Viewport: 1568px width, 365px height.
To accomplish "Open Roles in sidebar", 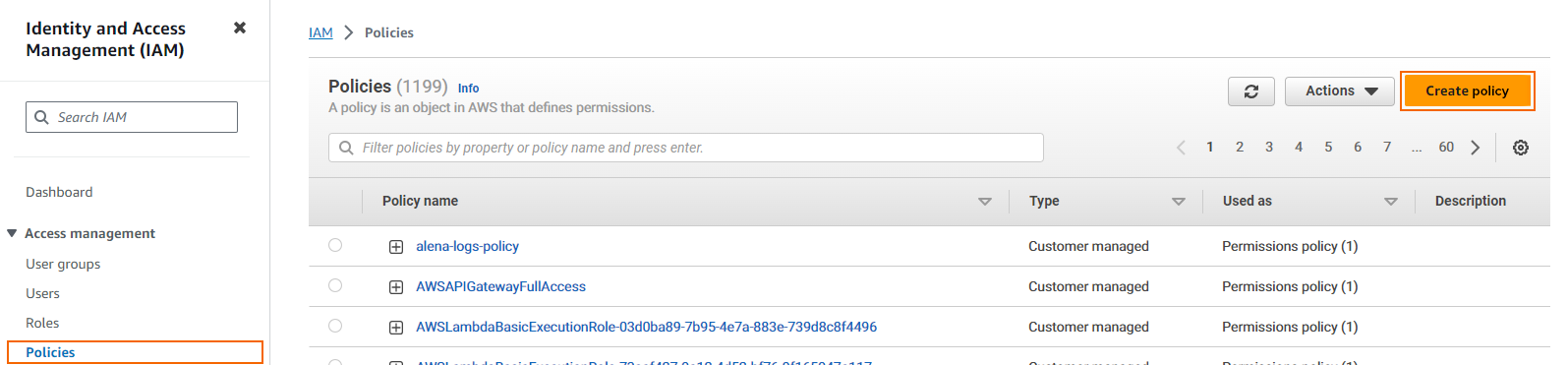I will click(42, 323).
